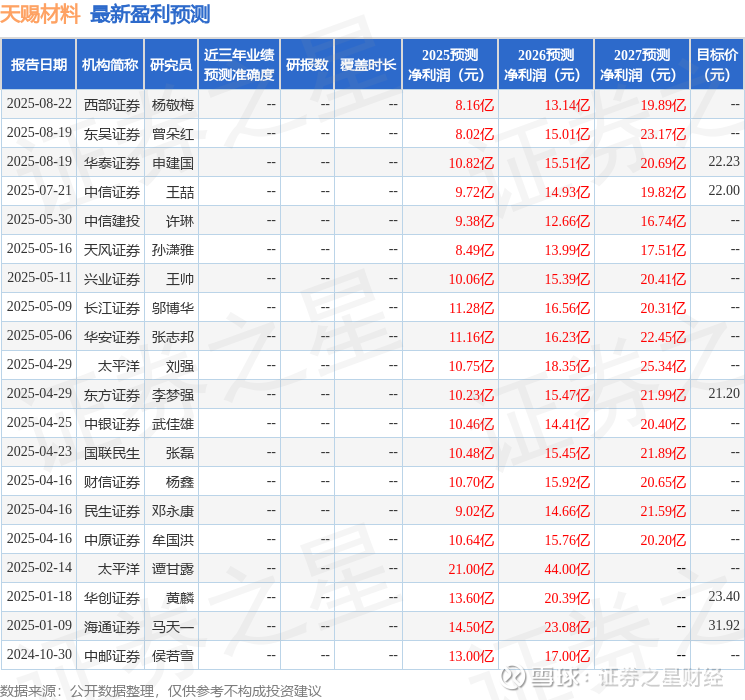
Task: Click analyst name 李梦强
Action: click(x=173, y=395)
